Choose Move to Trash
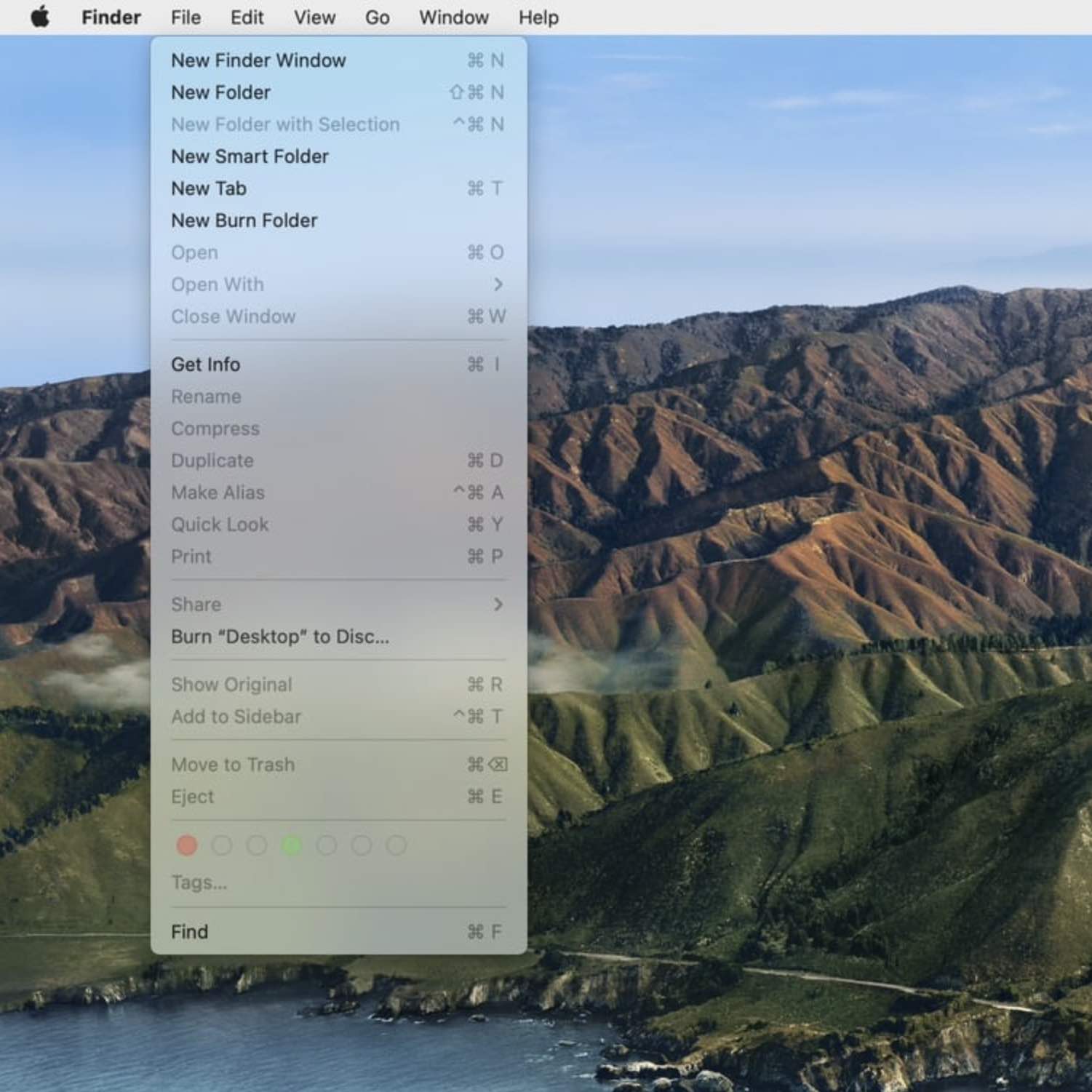Viewport: 1092px width, 1092px height. click(x=338, y=765)
